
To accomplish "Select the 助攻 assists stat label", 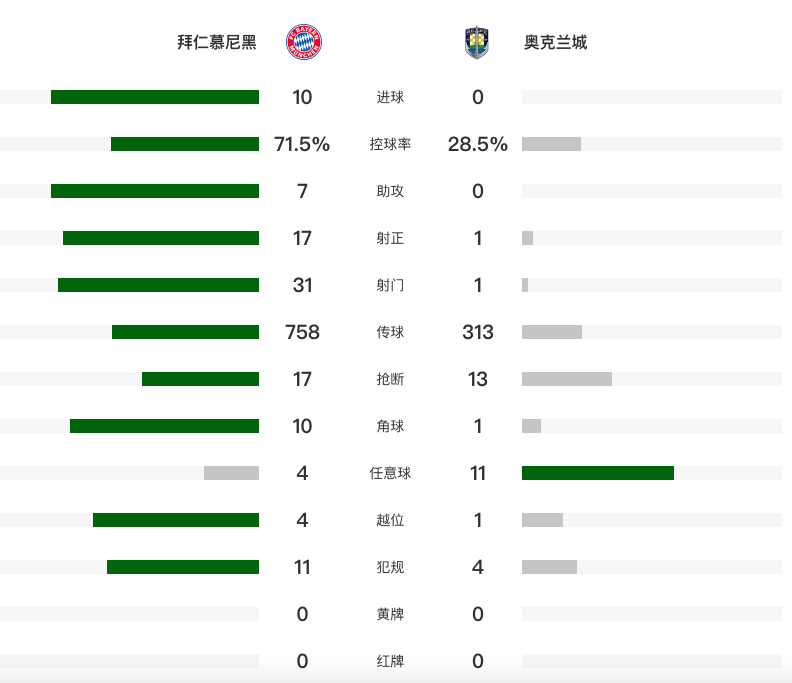I will pos(390,191).
